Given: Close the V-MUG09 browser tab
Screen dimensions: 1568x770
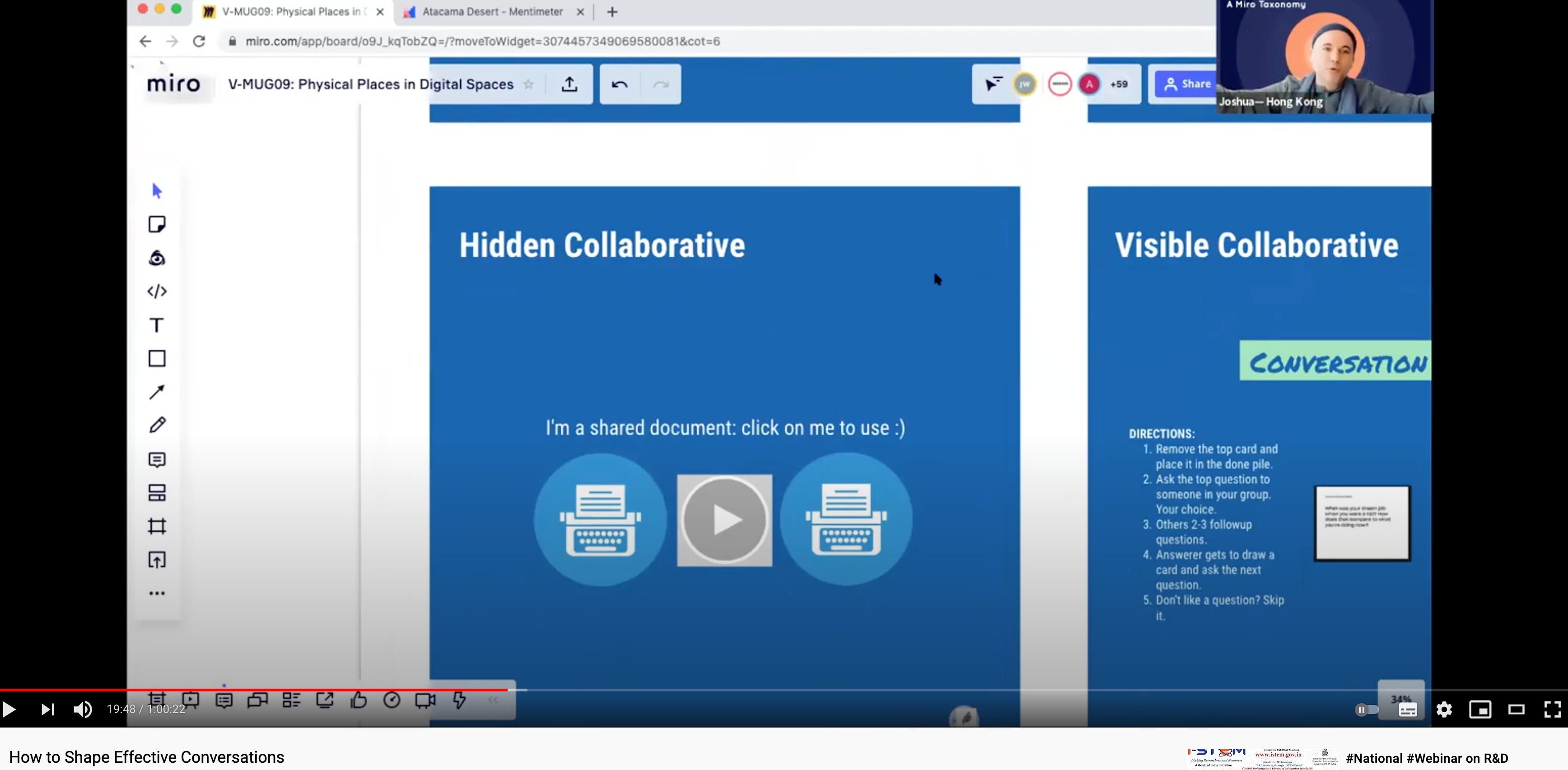Looking at the screenshot, I should [380, 12].
